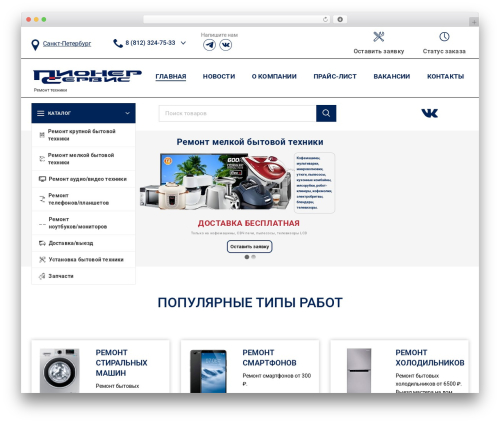The image size is (500, 423).
Task: Open the Telegram messenger icon
Action: [209, 45]
